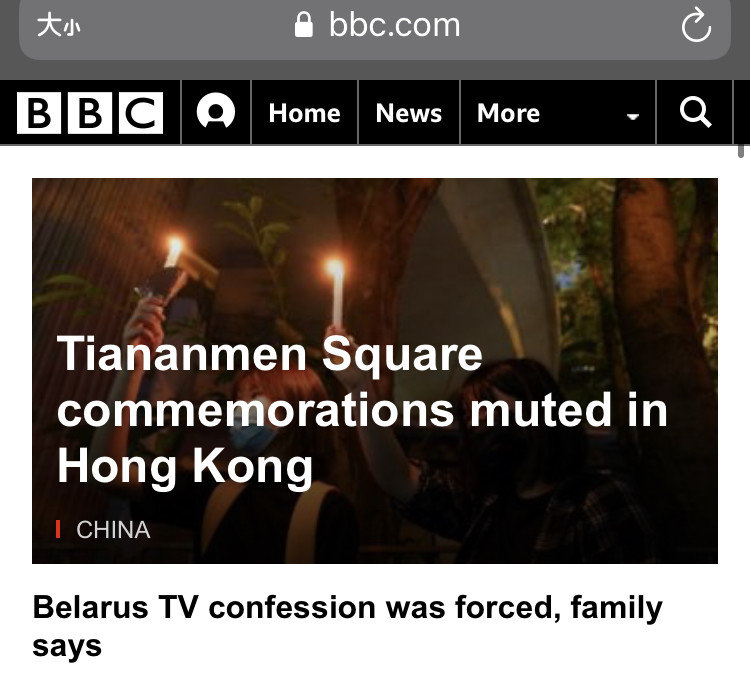Image resolution: width=750 pixels, height=679 pixels.
Task: Click the raised candle in lead image
Action: [335, 295]
